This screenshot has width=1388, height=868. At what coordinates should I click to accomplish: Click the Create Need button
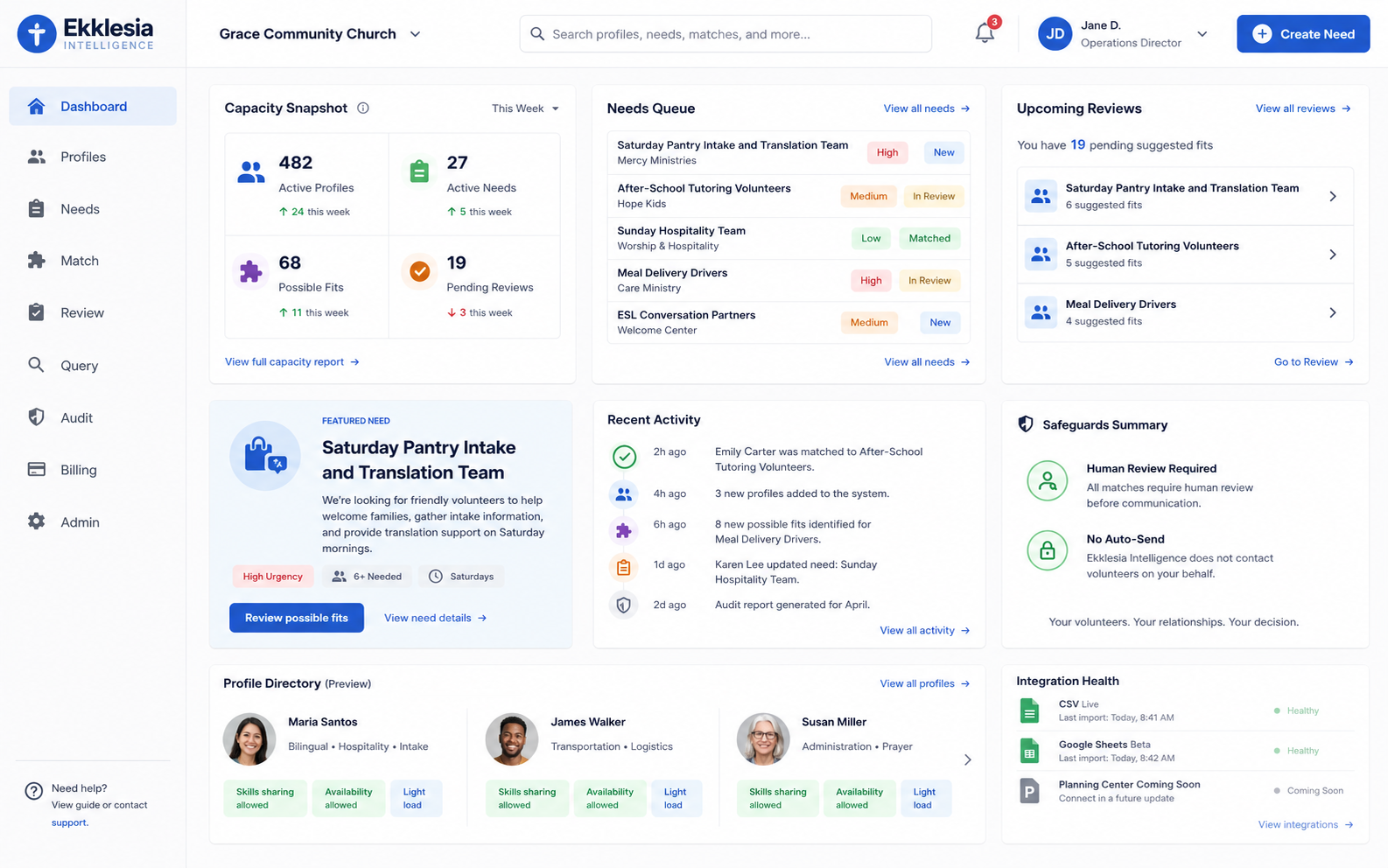click(1303, 34)
